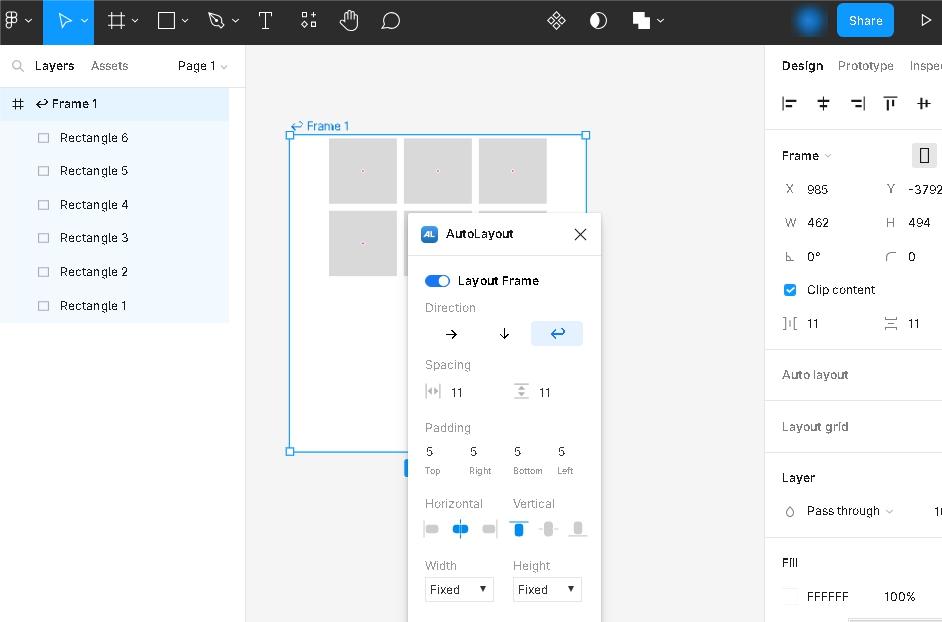Select the Text tool in toolbar
Screen dimensions: 942x622
(x=265, y=21)
